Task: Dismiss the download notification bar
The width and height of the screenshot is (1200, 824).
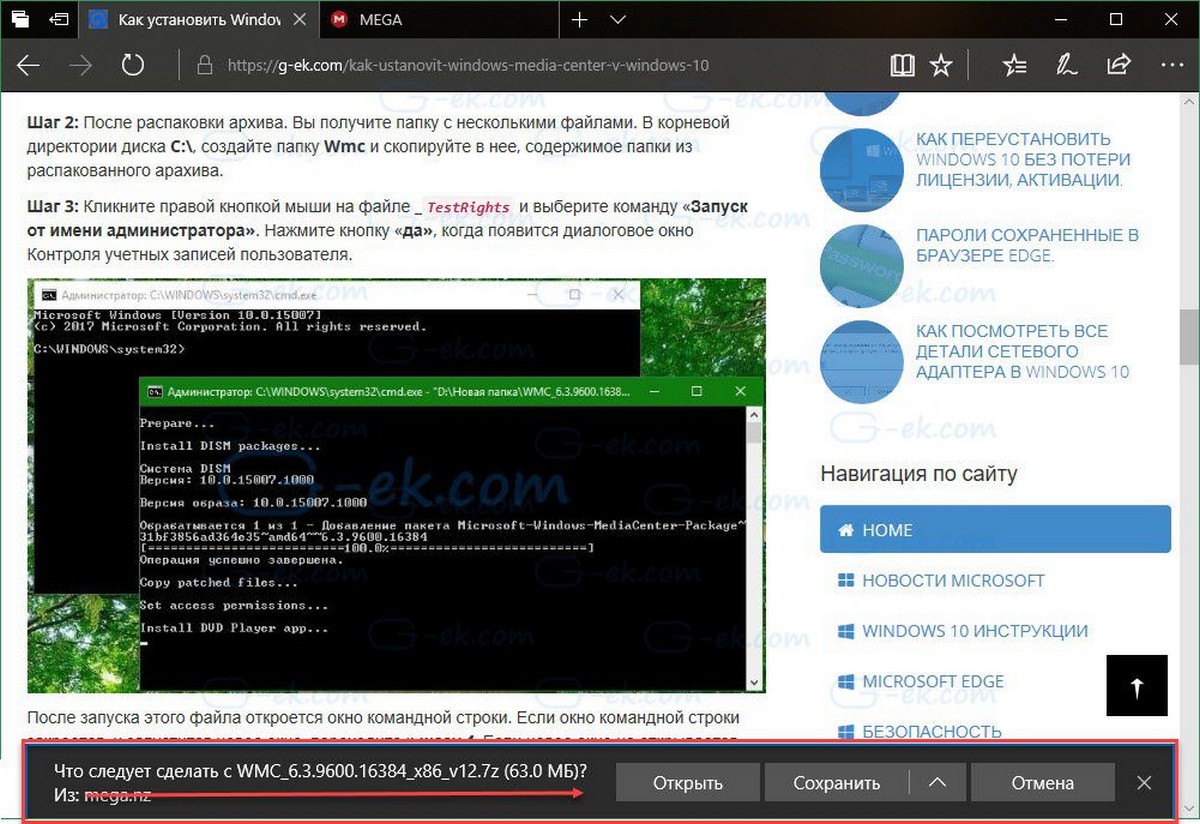Action: (1145, 783)
